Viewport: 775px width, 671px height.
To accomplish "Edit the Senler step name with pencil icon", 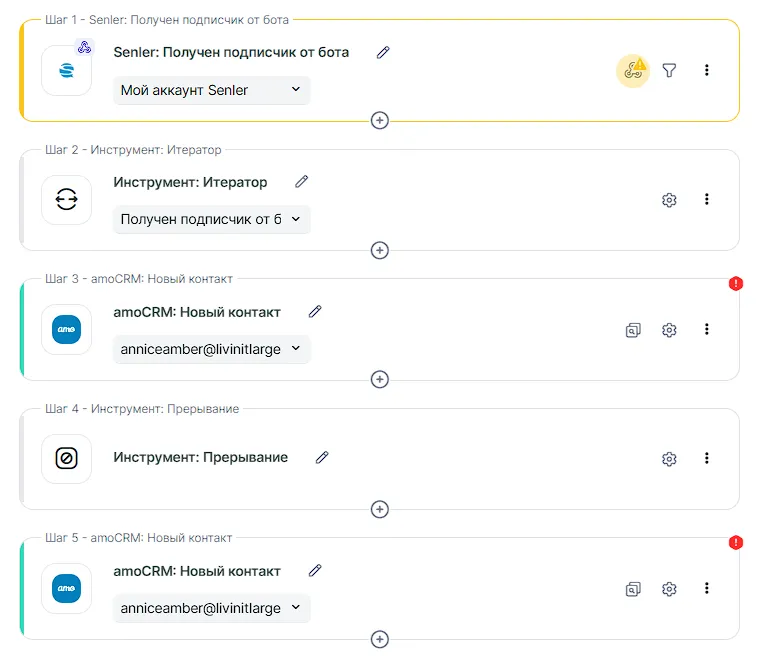I will click(x=383, y=52).
